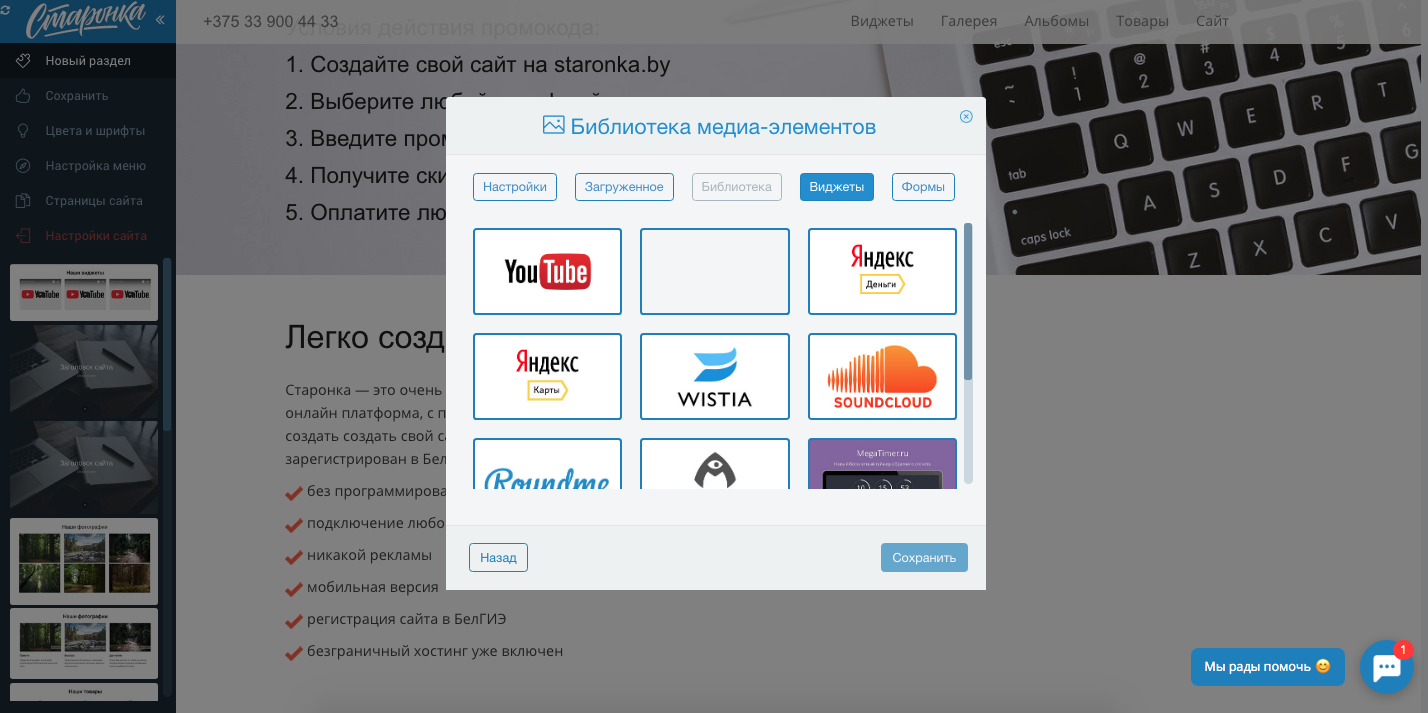This screenshot has width=1428, height=713.
Task: Click the chat notification badge showing 1
Action: tap(1403, 650)
